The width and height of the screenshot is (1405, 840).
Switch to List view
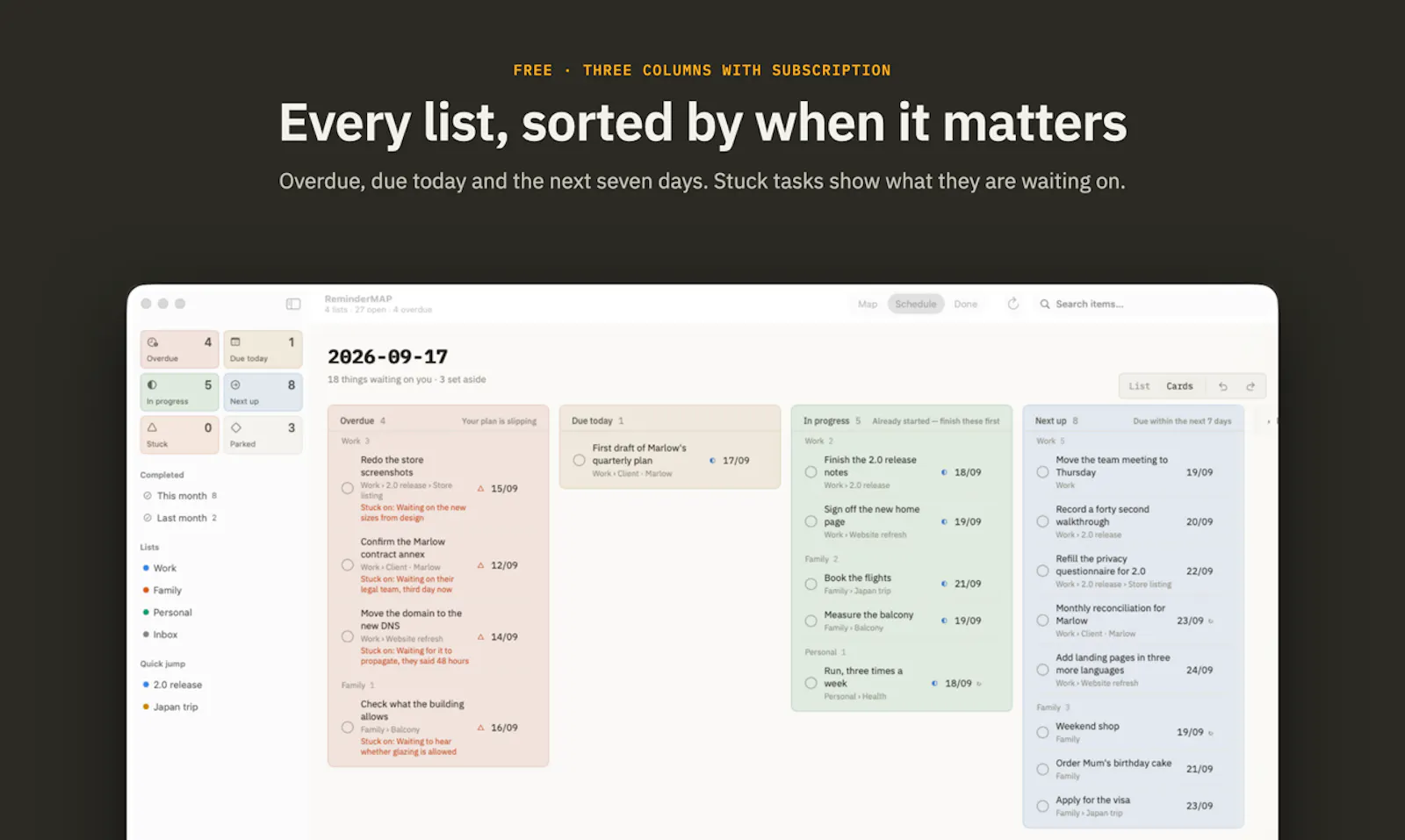pyautogui.click(x=1139, y=386)
